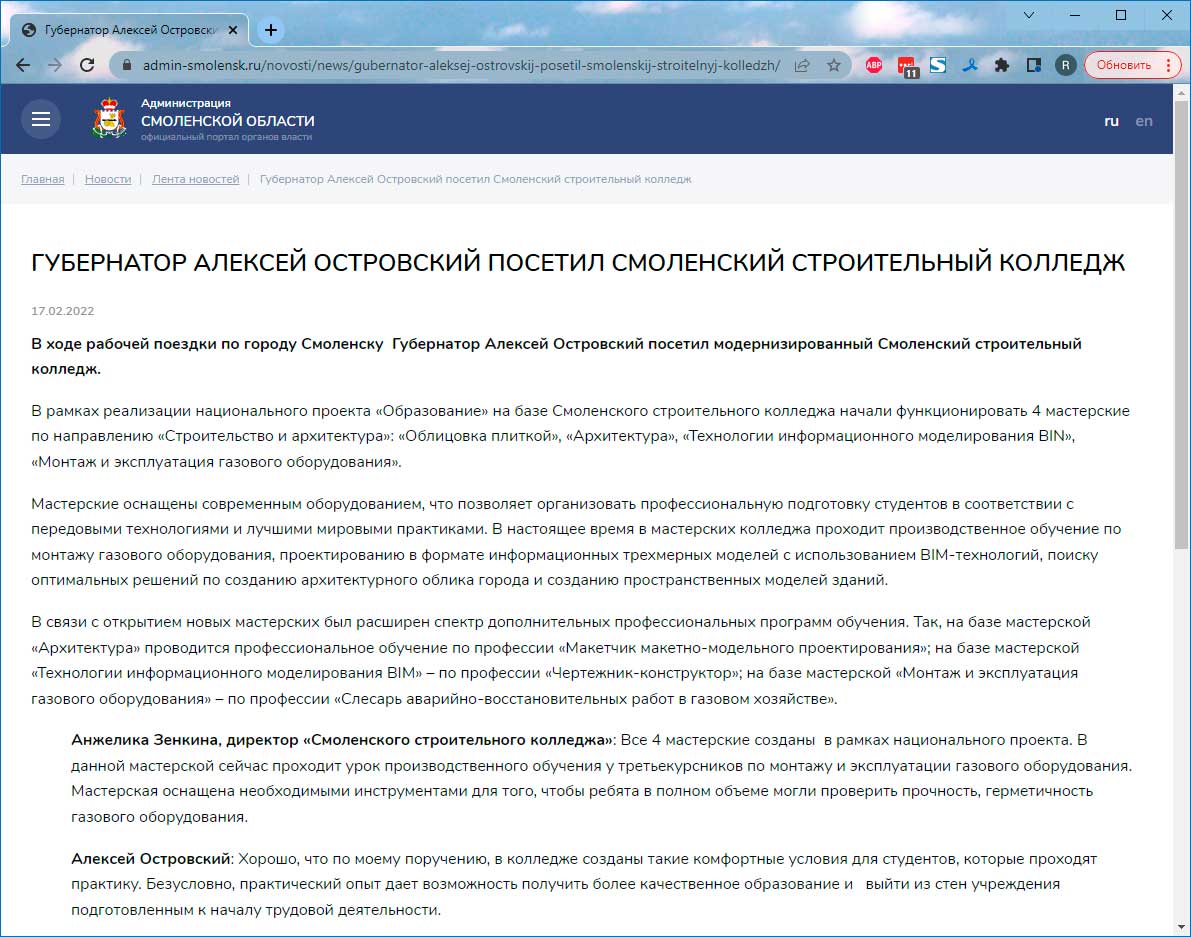Open the Chrome three-dot menu
Image resolution: width=1191 pixels, height=937 pixels.
[1169, 65]
